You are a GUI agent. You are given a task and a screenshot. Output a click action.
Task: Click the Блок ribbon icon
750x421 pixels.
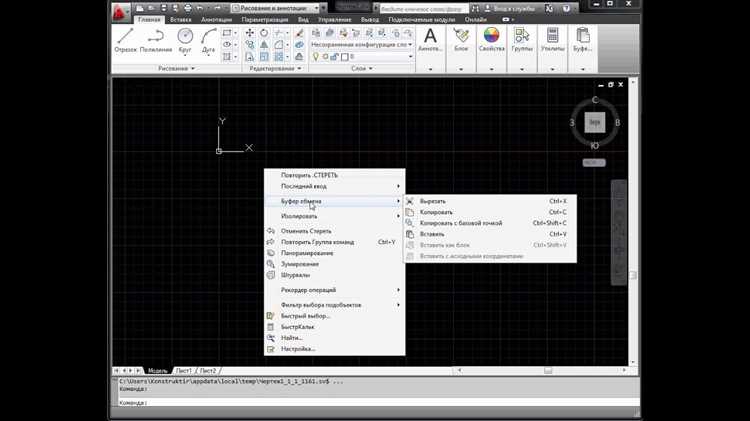(x=460, y=40)
